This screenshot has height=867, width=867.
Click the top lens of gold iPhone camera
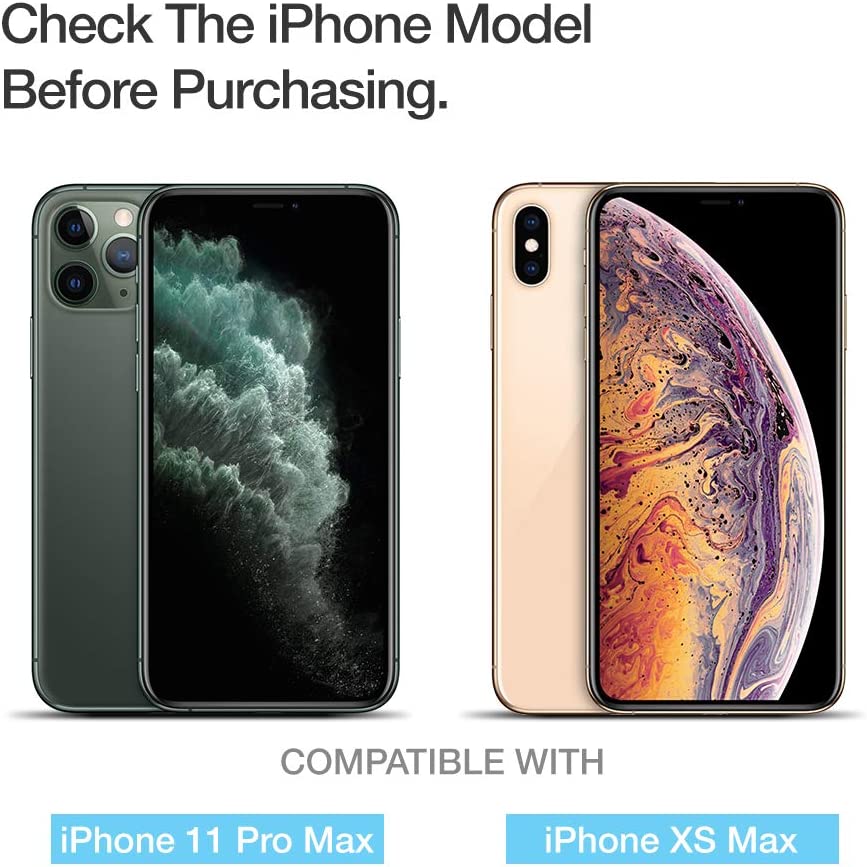[x=531, y=222]
